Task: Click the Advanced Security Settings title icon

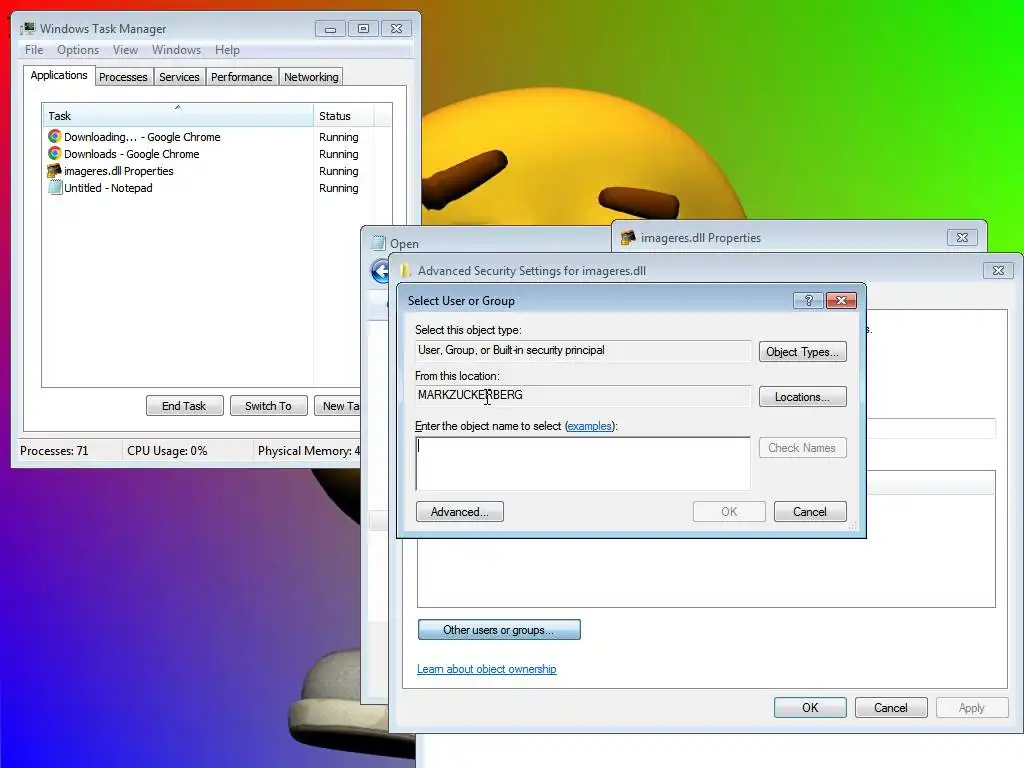Action: click(x=406, y=270)
